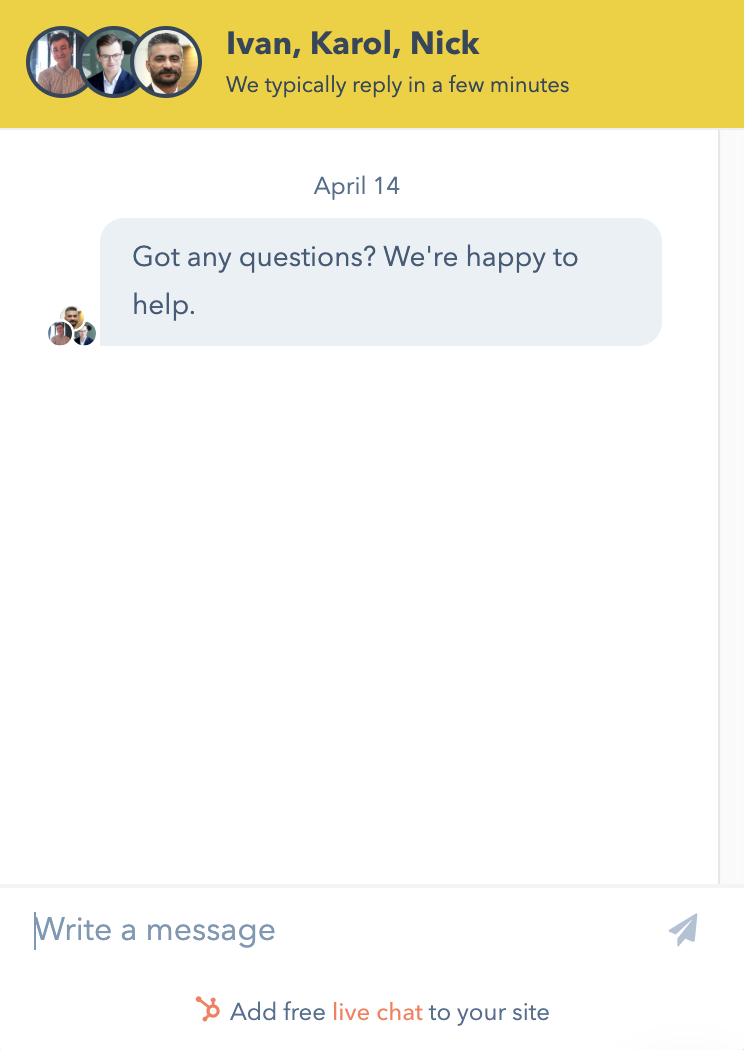Image resolution: width=744 pixels, height=1050 pixels.
Task: Click the April 14 date label
Action: pyautogui.click(x=357, y=186)
